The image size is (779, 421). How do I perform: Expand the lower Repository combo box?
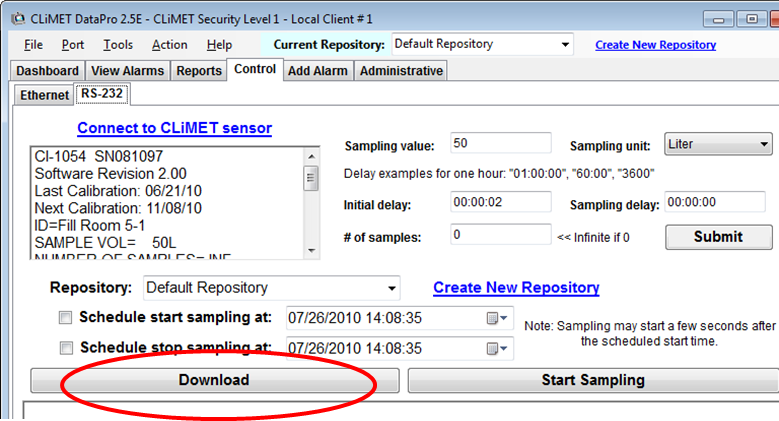coord(391,288)
